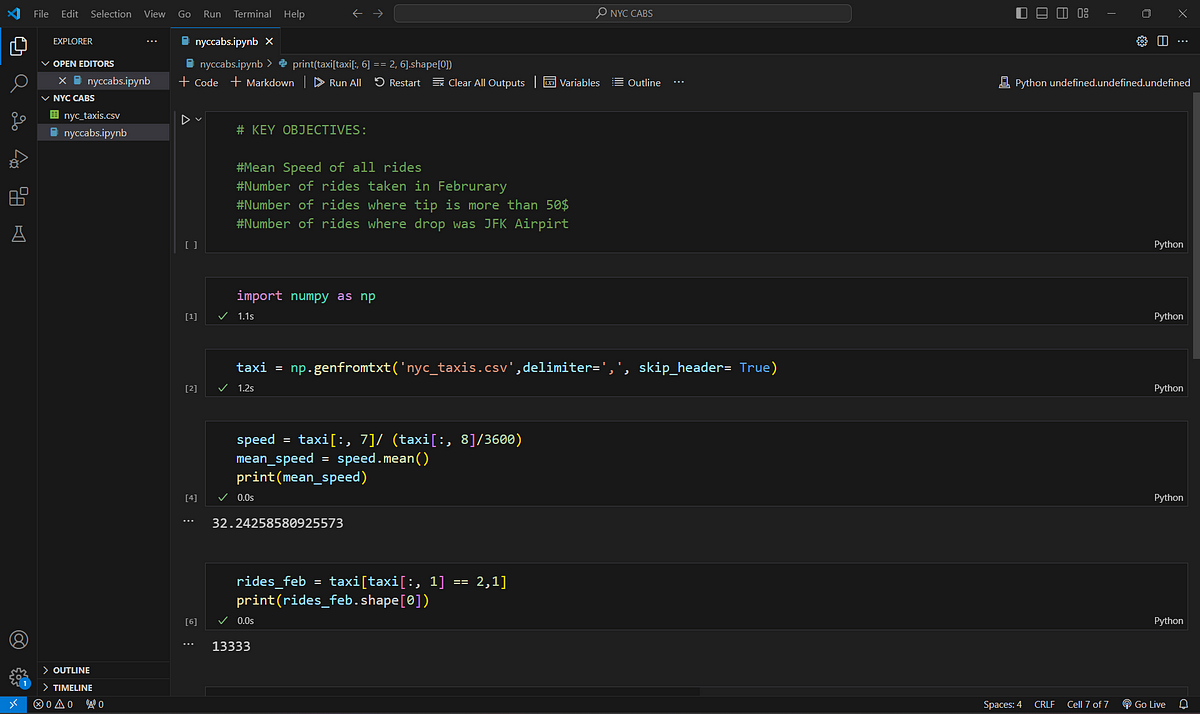The height and width of the screenshot is (714, 1200).
Task: Open the notebook Outline button
Action: click(x=636, y=82)
